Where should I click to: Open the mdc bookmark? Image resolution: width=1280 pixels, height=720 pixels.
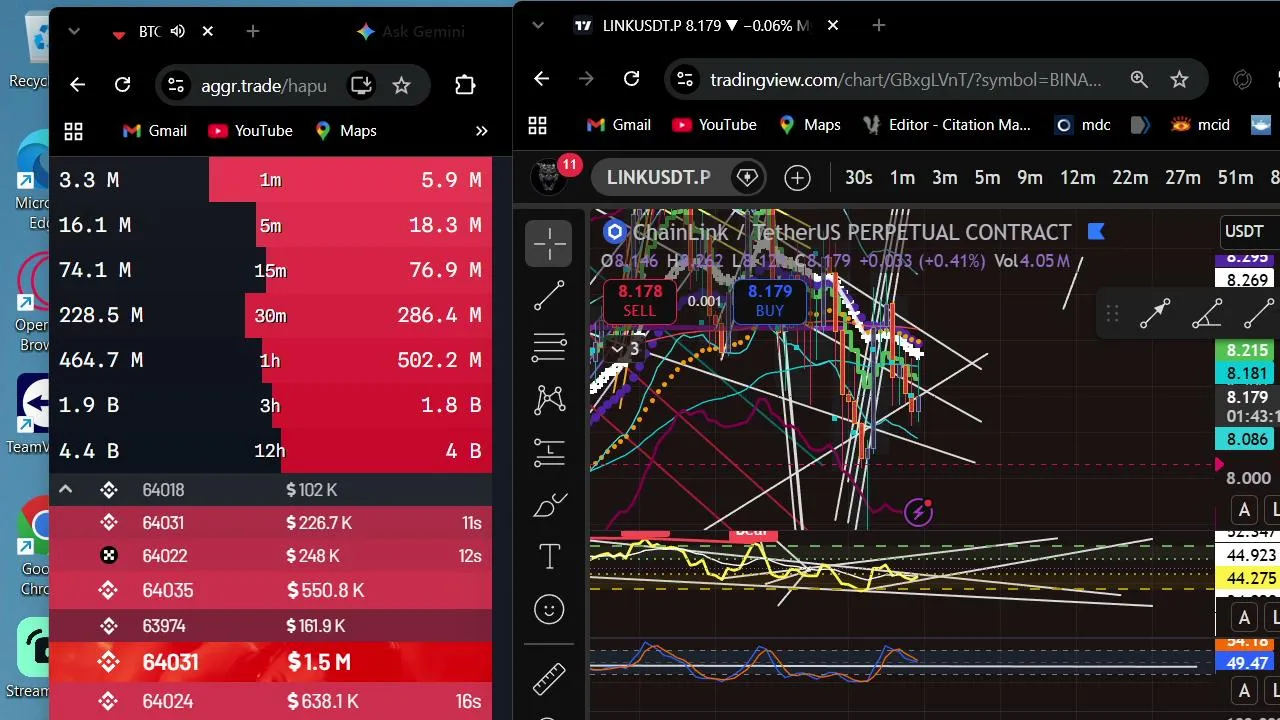[x=1083, y=125]
